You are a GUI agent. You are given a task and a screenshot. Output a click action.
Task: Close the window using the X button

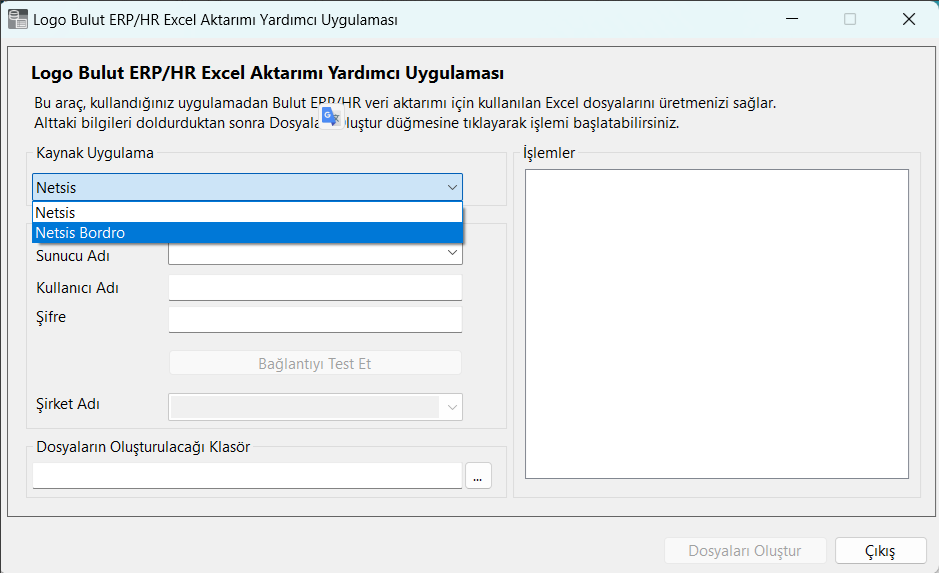point(909,19)
